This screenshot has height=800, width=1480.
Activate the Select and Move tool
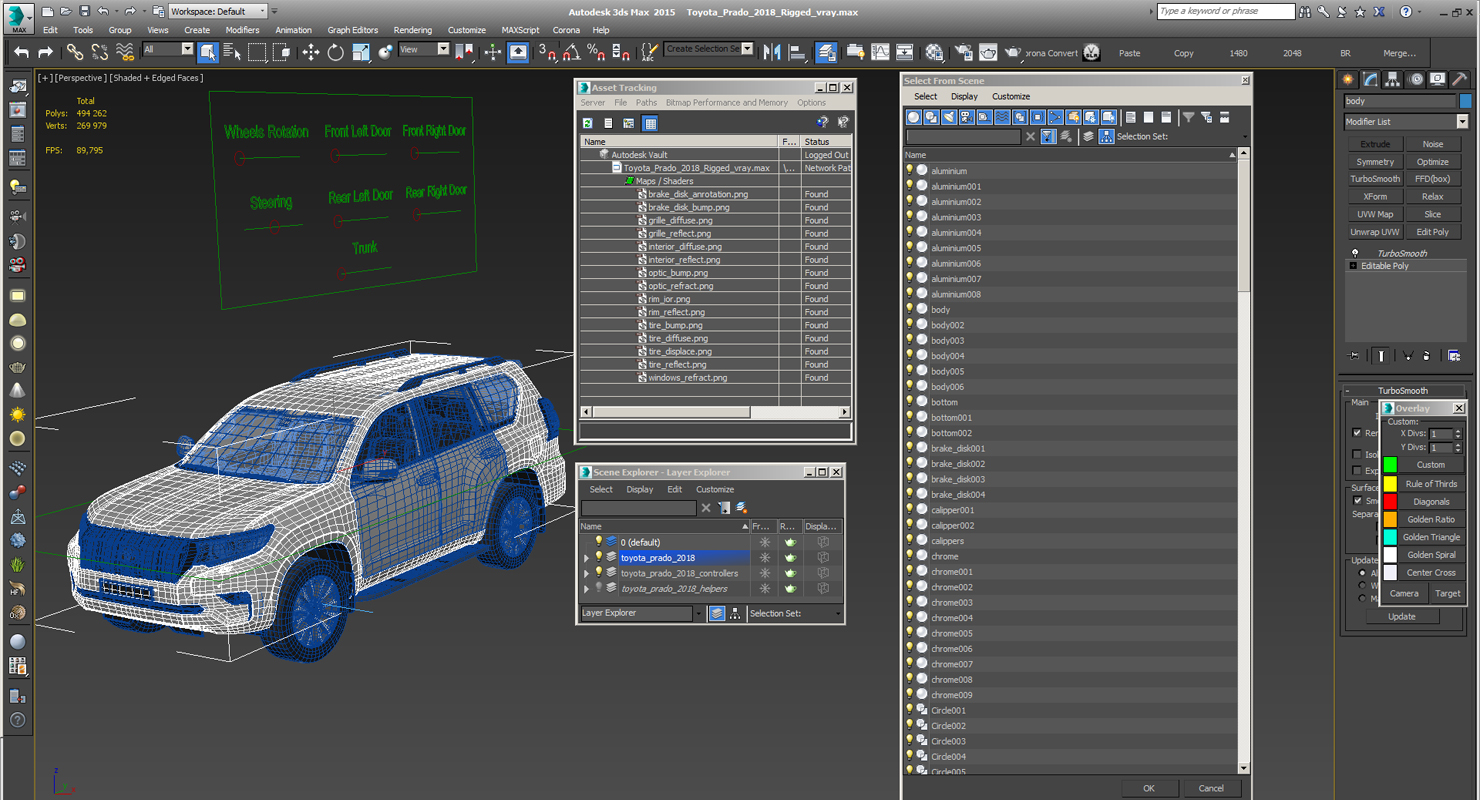pos(311,52)
